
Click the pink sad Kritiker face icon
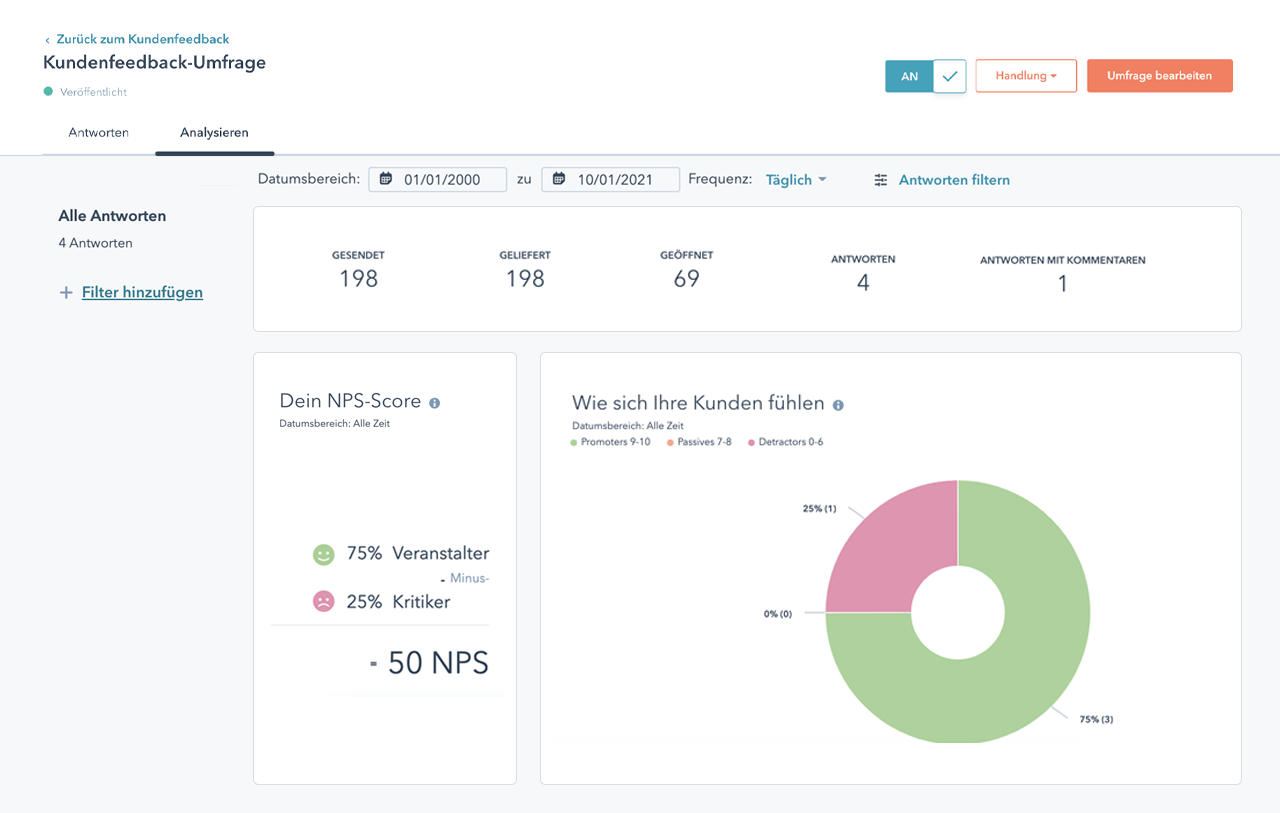click(323, 602)
